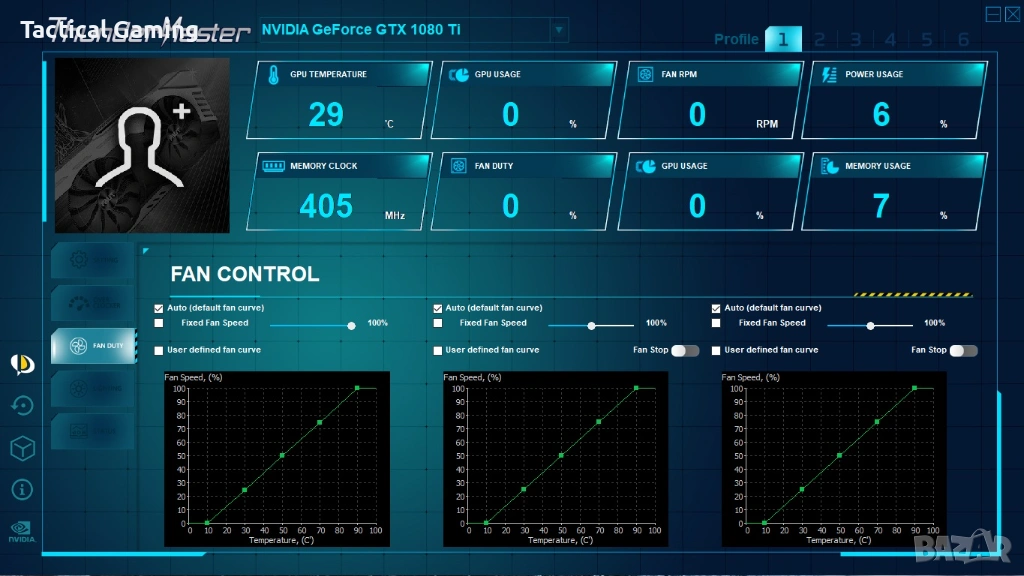This screenshot has width=1024, height=576.
Task: Click the restore defaults circular arrow icon
Action: click(x=22, y=405)
